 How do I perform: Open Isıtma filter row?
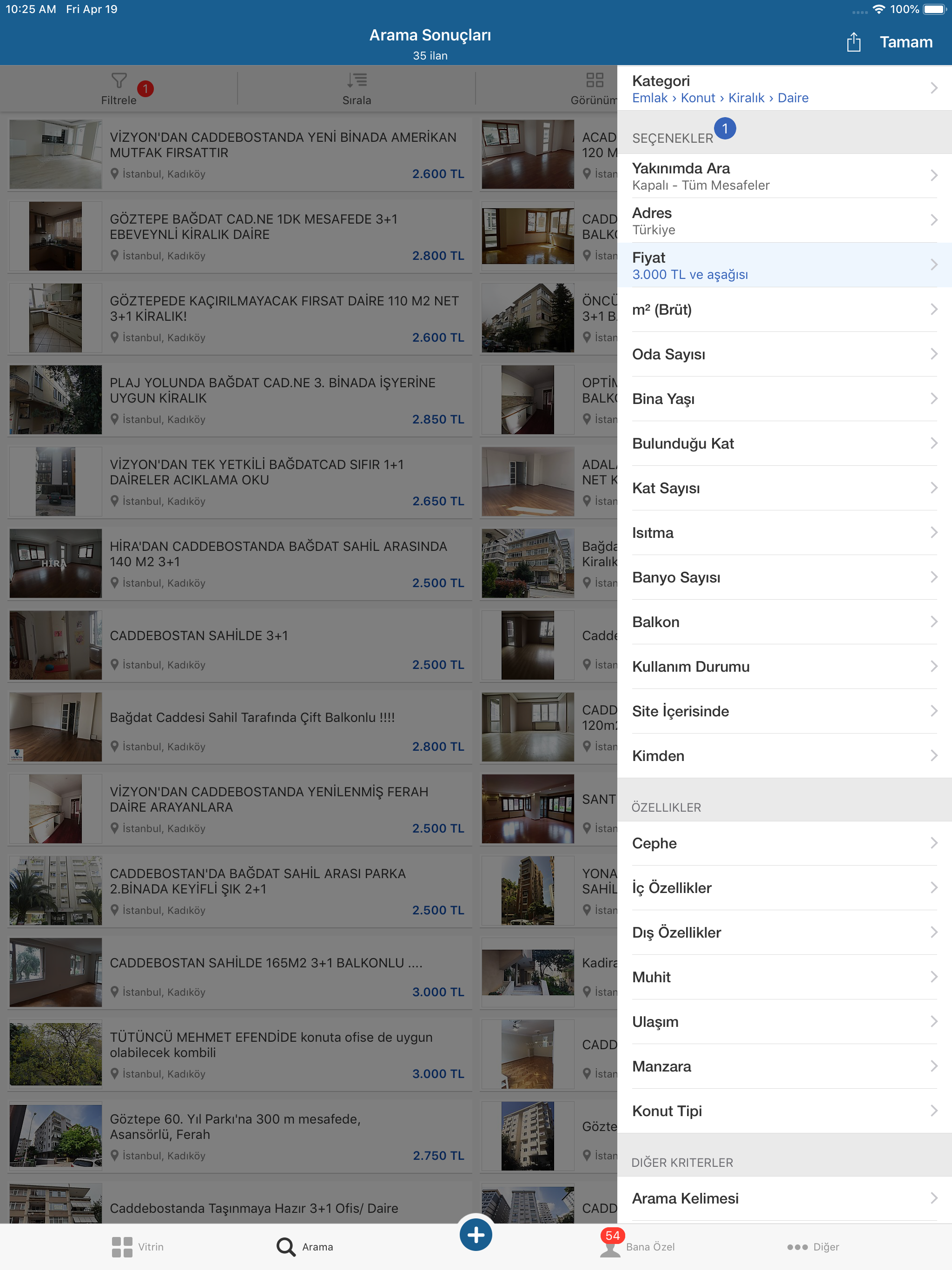784,533
